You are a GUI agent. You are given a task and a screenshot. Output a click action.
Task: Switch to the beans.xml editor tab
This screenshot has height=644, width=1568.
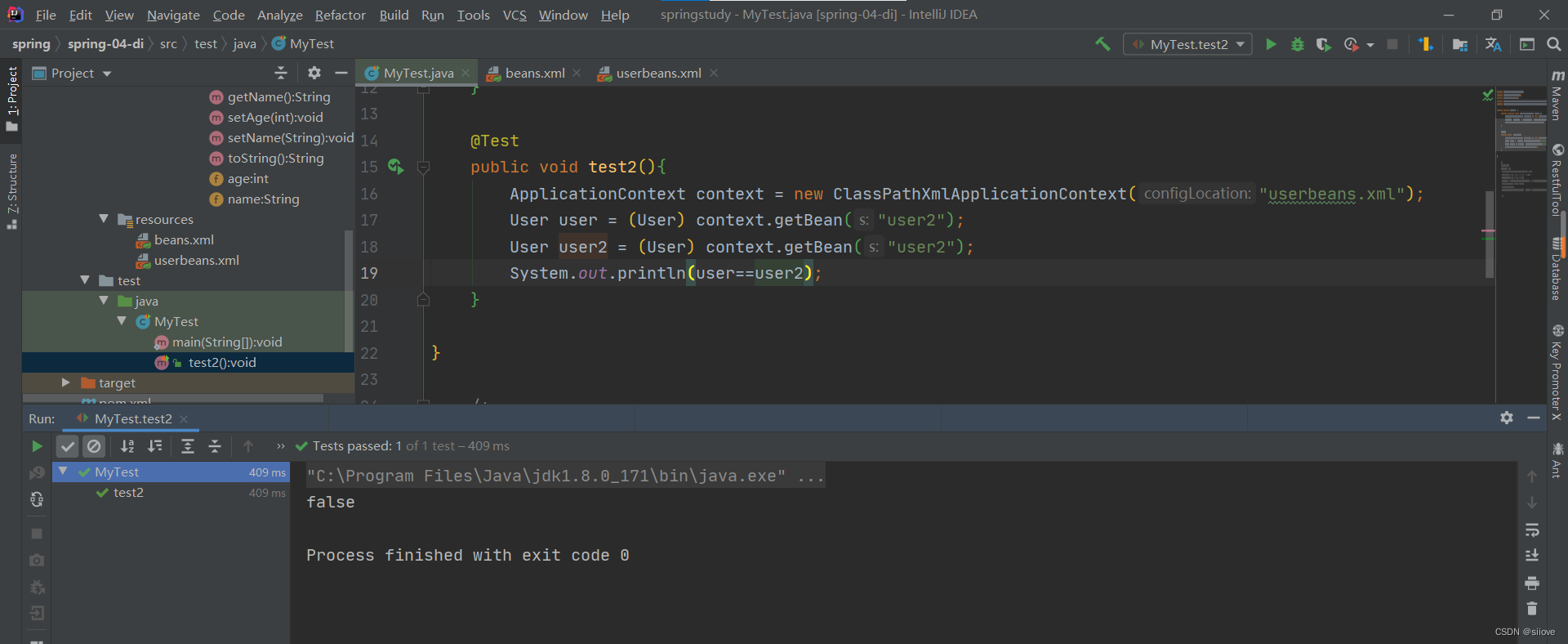(x=535, y=74)
